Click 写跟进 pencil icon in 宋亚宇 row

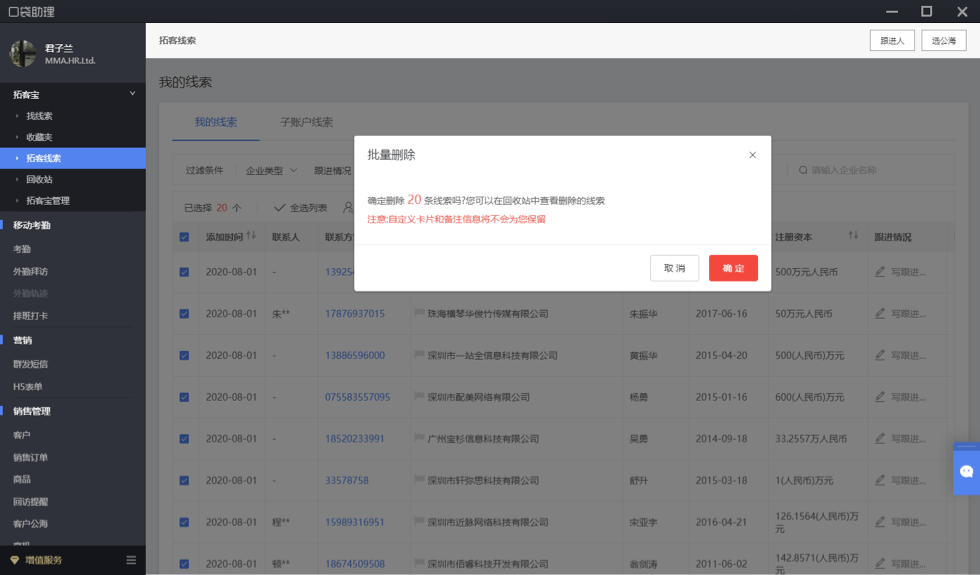click(880, 522)
